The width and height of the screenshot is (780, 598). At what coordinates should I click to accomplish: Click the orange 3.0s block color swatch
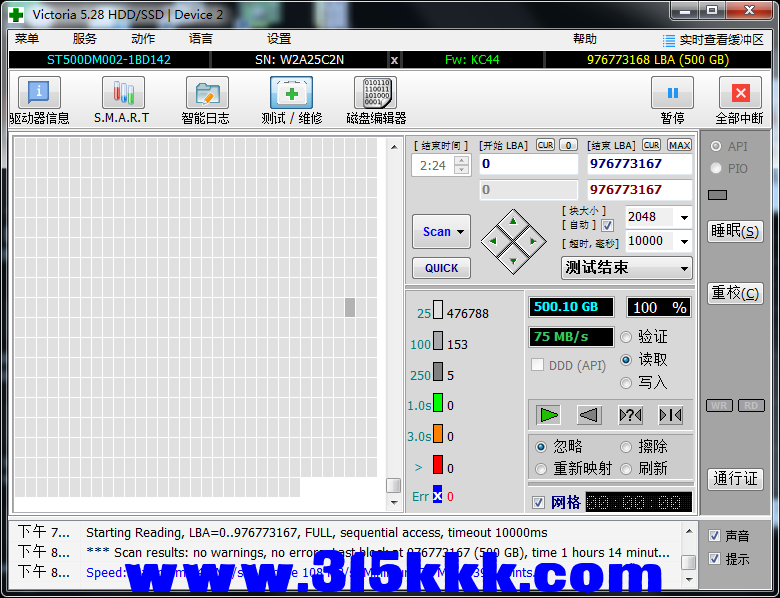(438, 433)
